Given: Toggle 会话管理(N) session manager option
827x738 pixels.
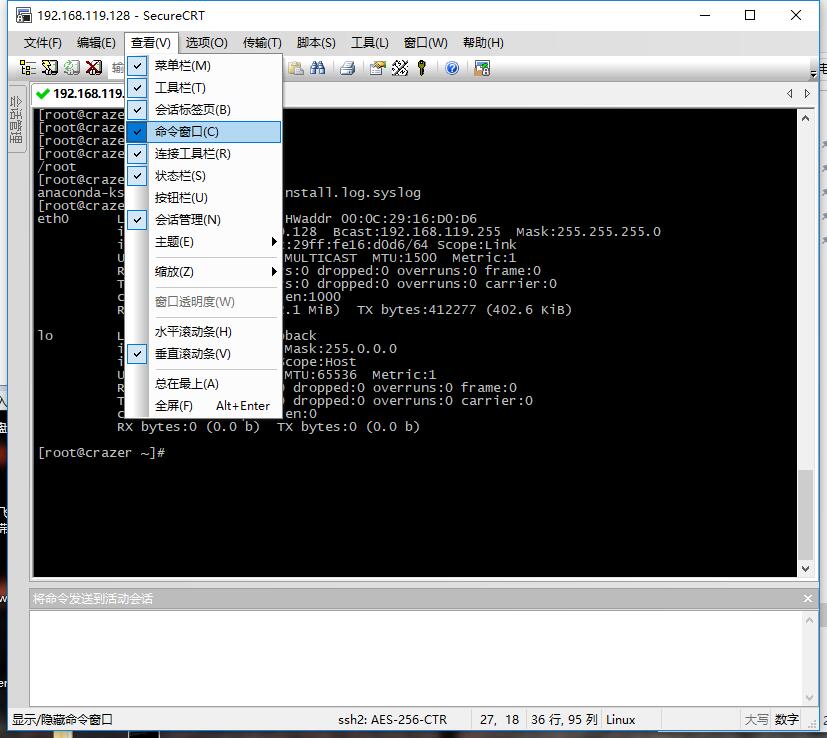Looking at the screenshot, I should pos(203,220).
